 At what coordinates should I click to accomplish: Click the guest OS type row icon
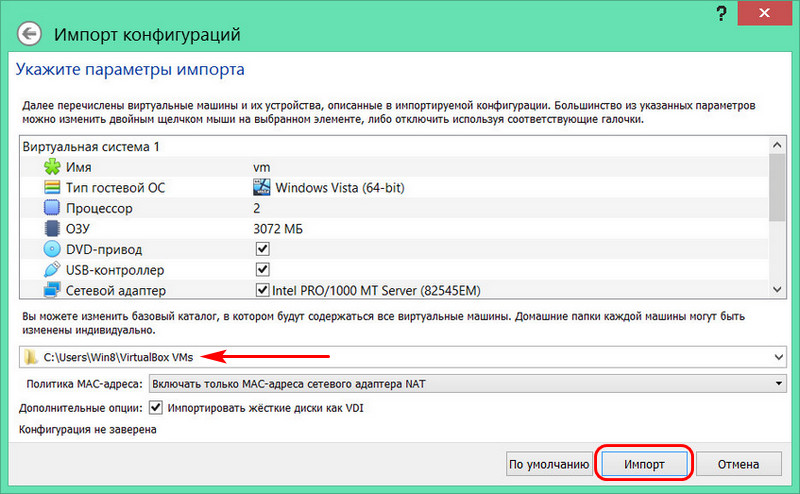coord(52,187)
